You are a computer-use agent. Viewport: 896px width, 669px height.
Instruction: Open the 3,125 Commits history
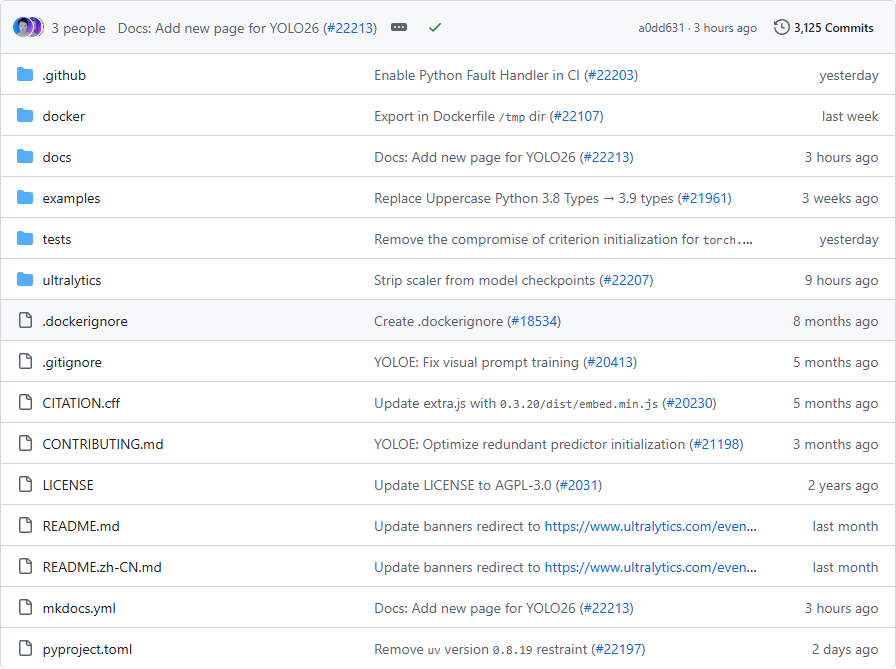[824, 28]
